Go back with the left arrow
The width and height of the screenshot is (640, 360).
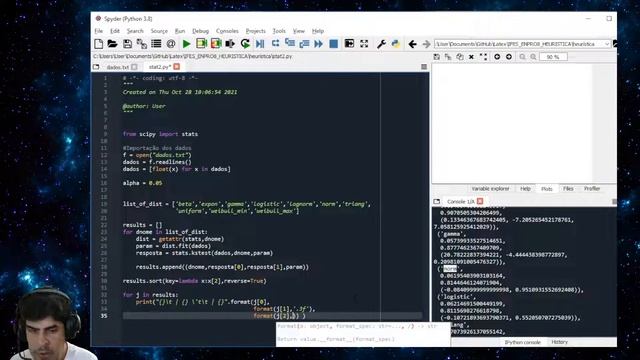[412, 44]
